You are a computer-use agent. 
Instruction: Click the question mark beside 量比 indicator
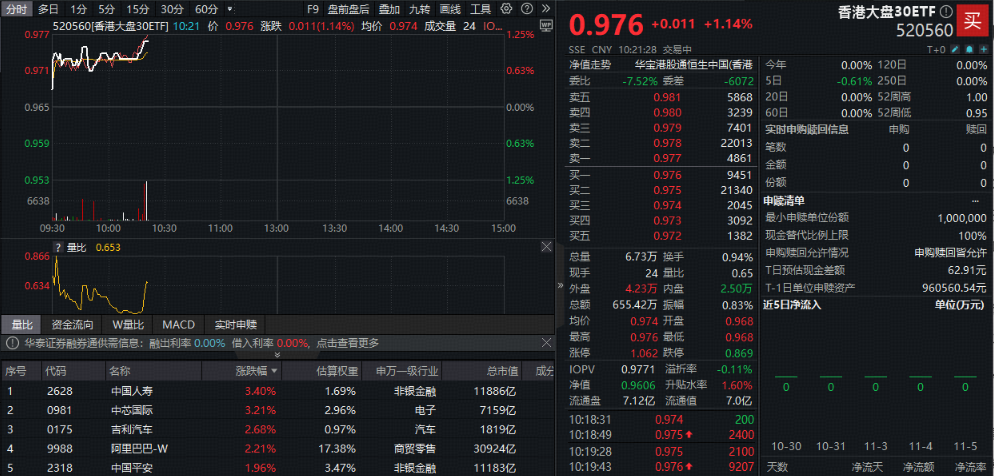58,247
